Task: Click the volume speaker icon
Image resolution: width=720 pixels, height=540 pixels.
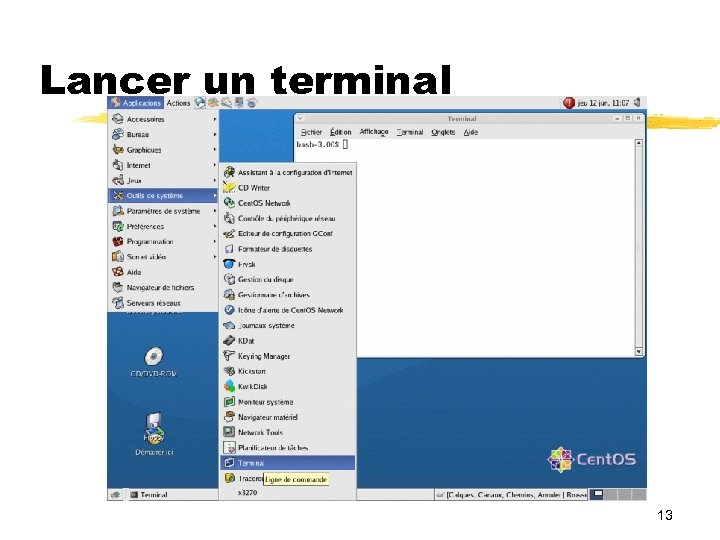Action: click(x=637, y=102)
